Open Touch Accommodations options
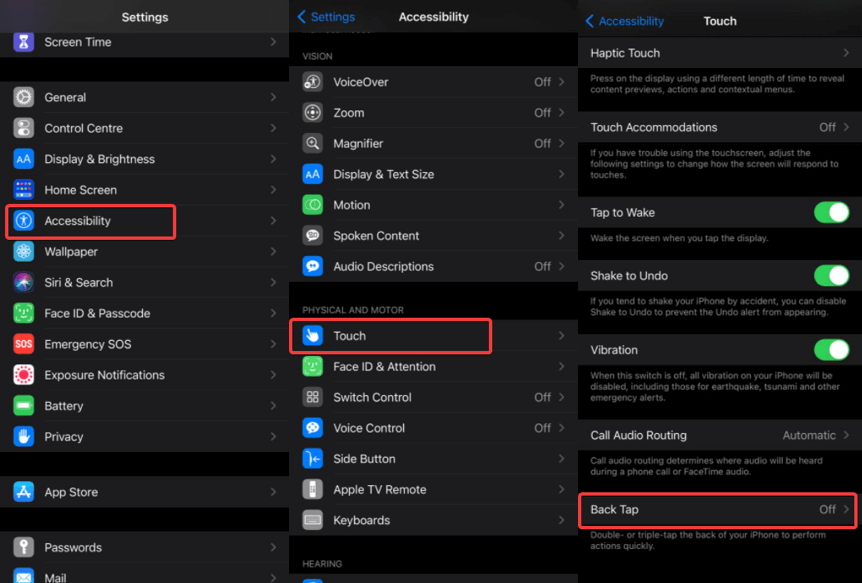 [x=717, y=127]
